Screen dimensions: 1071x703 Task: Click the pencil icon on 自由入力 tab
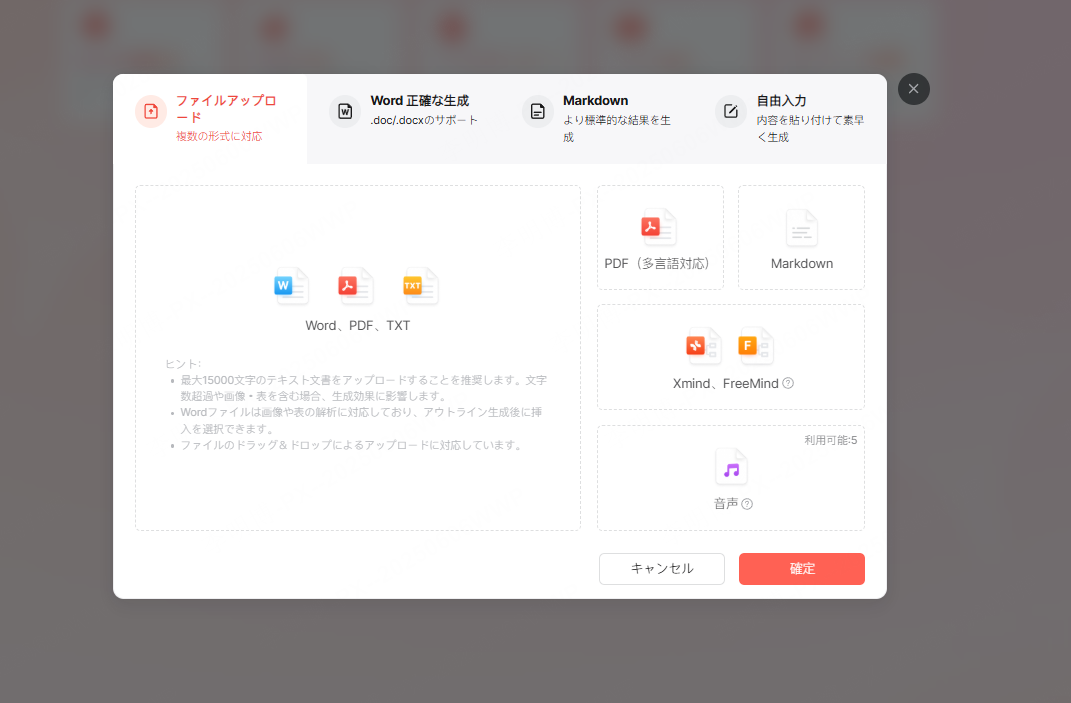click(730, 111)
